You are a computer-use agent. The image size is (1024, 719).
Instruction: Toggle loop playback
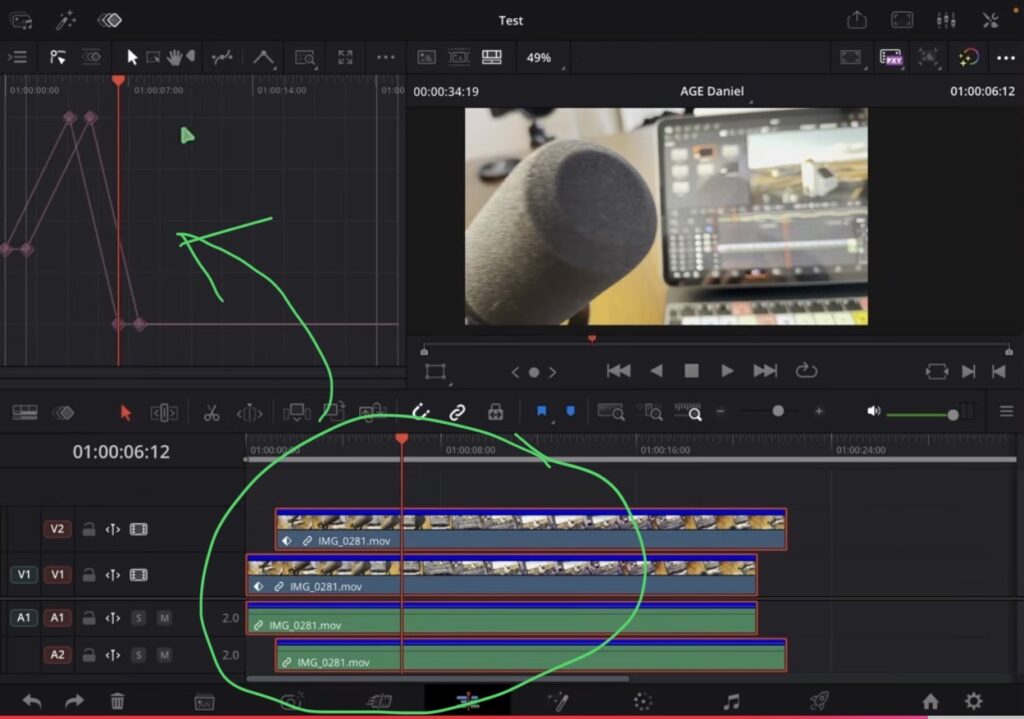pos(806,370)
